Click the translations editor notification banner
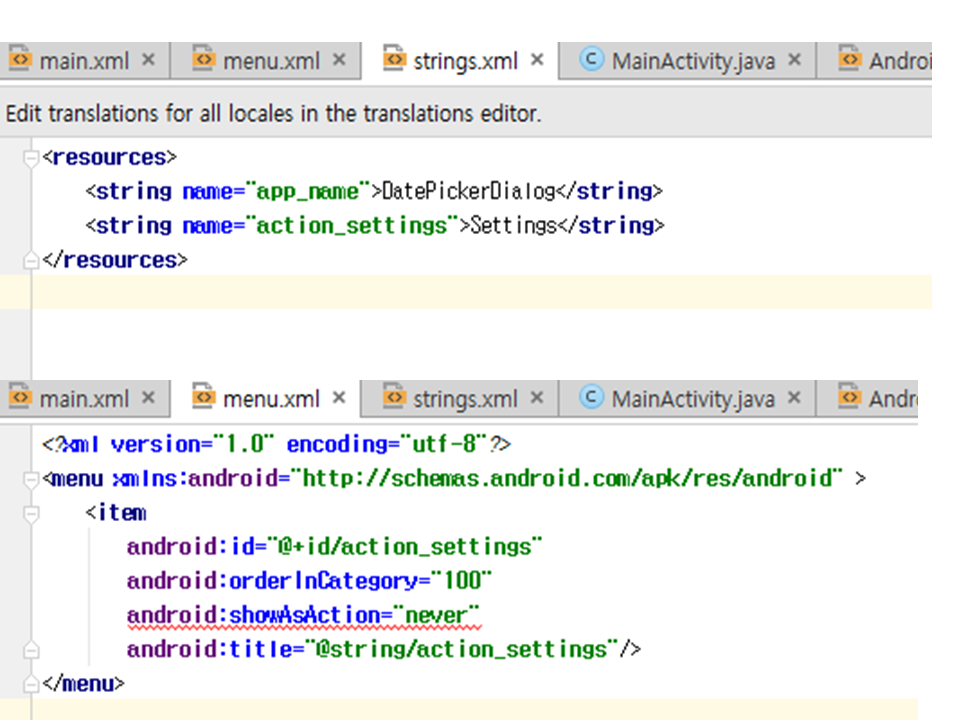This screenshot has height=720, width=960. [273, 113]
